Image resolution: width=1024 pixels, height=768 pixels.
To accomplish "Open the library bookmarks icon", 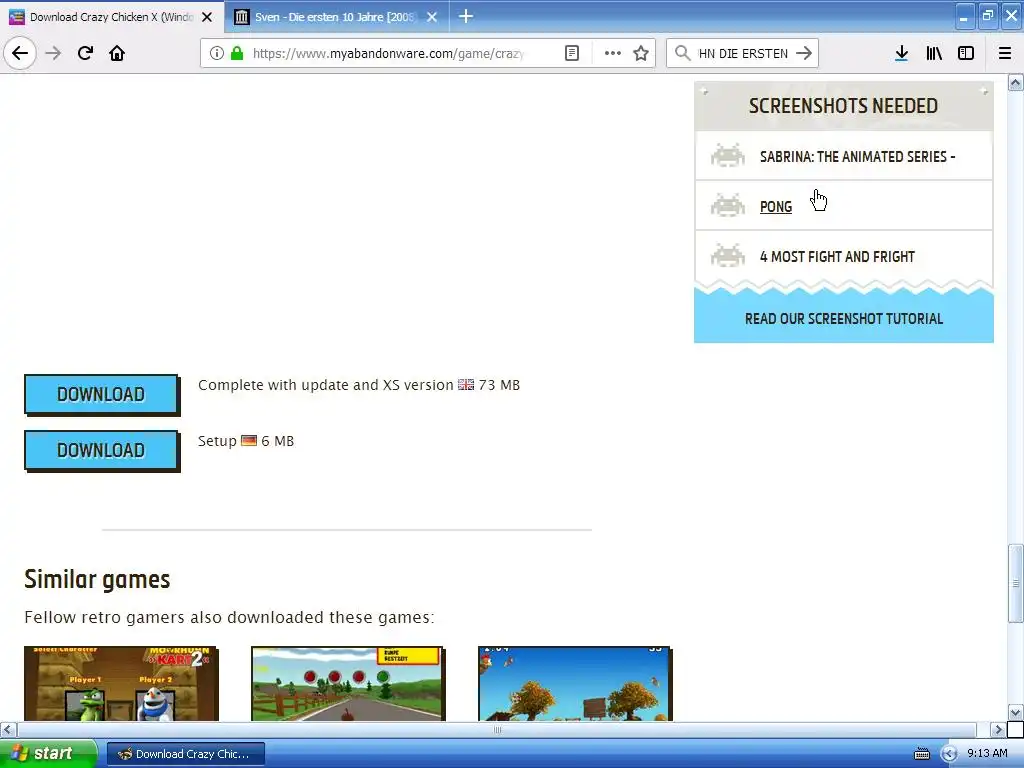I will [934, 53].
